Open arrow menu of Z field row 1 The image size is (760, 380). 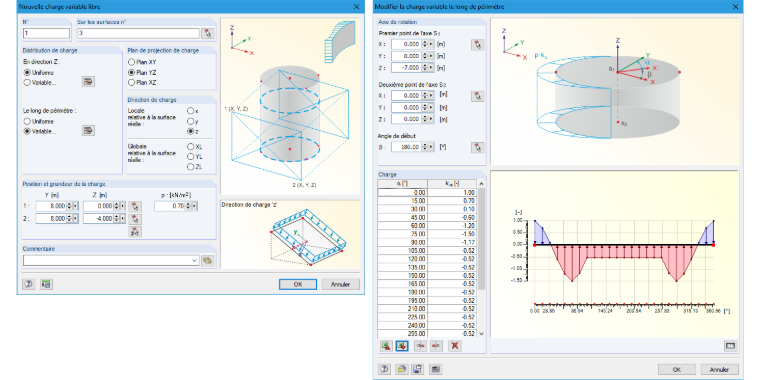click(x=123, y=206)
